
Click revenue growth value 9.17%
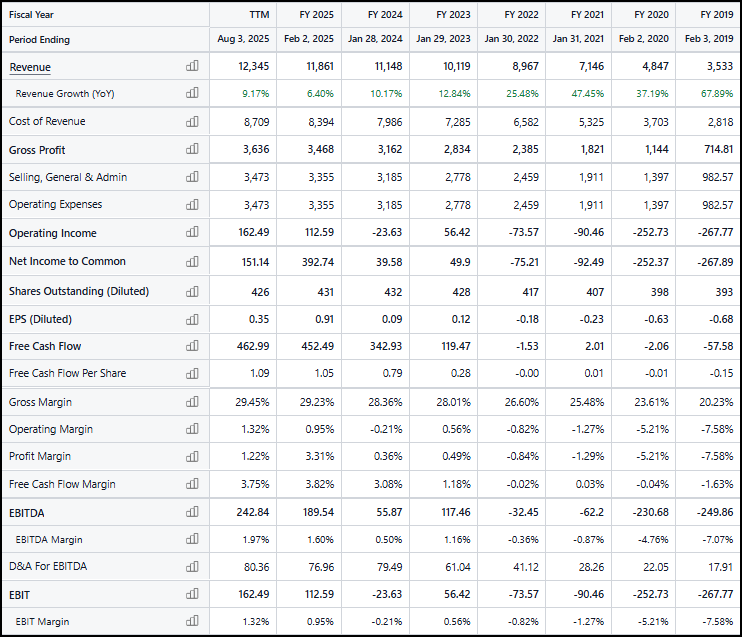pyautogui.click(x=256, y=94)
